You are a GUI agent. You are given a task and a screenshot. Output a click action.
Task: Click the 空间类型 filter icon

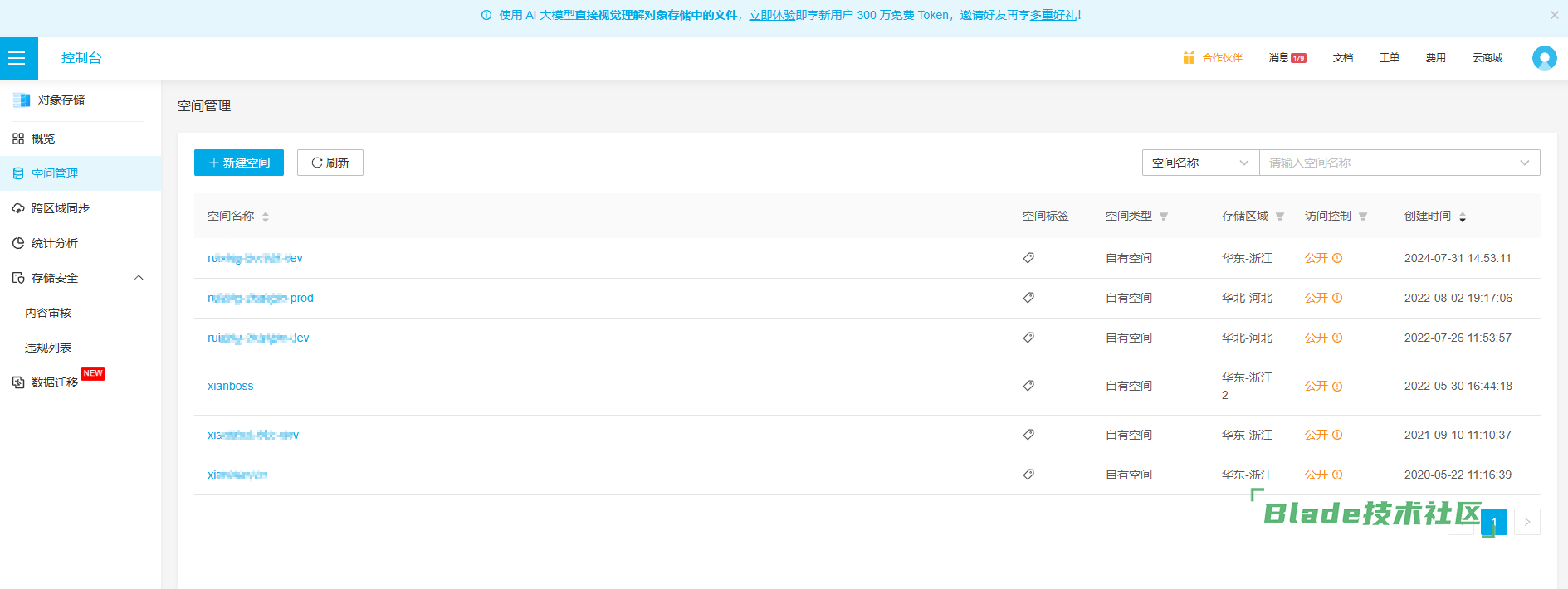click(1164, 217)
